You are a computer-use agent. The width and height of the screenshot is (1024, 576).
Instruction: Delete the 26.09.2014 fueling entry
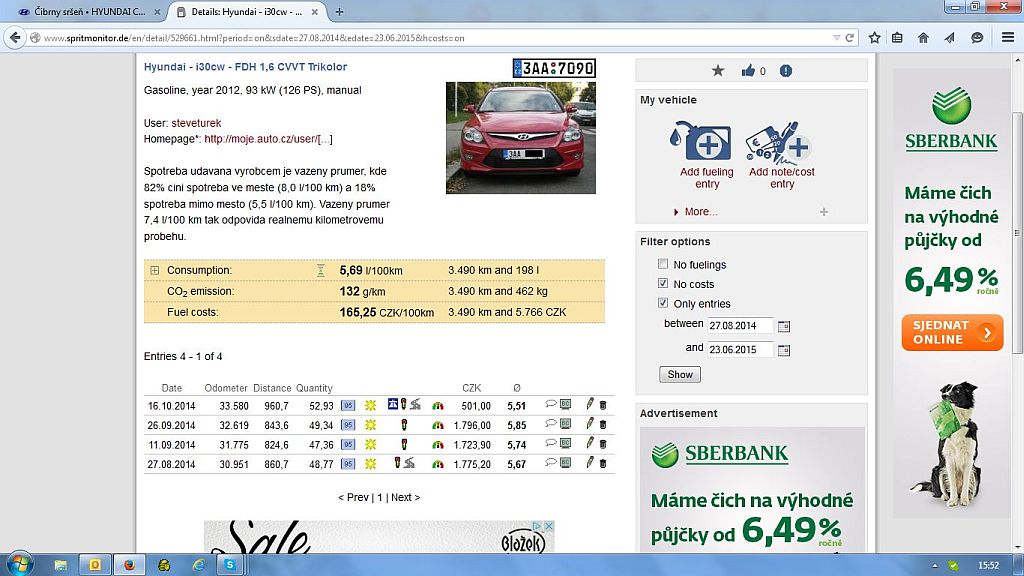(603, 425)
